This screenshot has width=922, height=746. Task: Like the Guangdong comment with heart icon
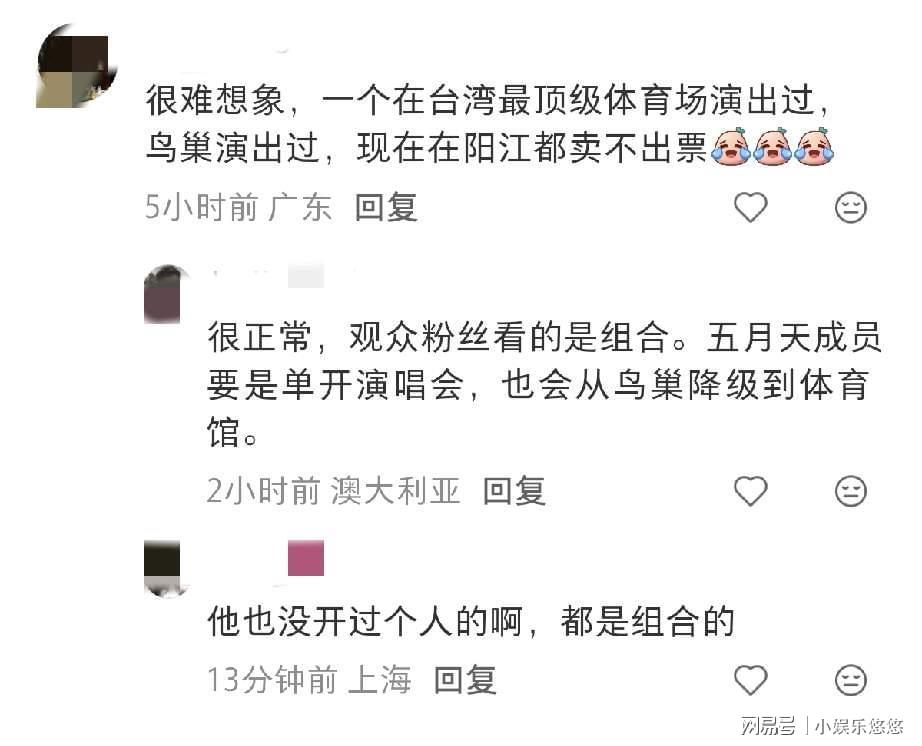tap(751, 208)
